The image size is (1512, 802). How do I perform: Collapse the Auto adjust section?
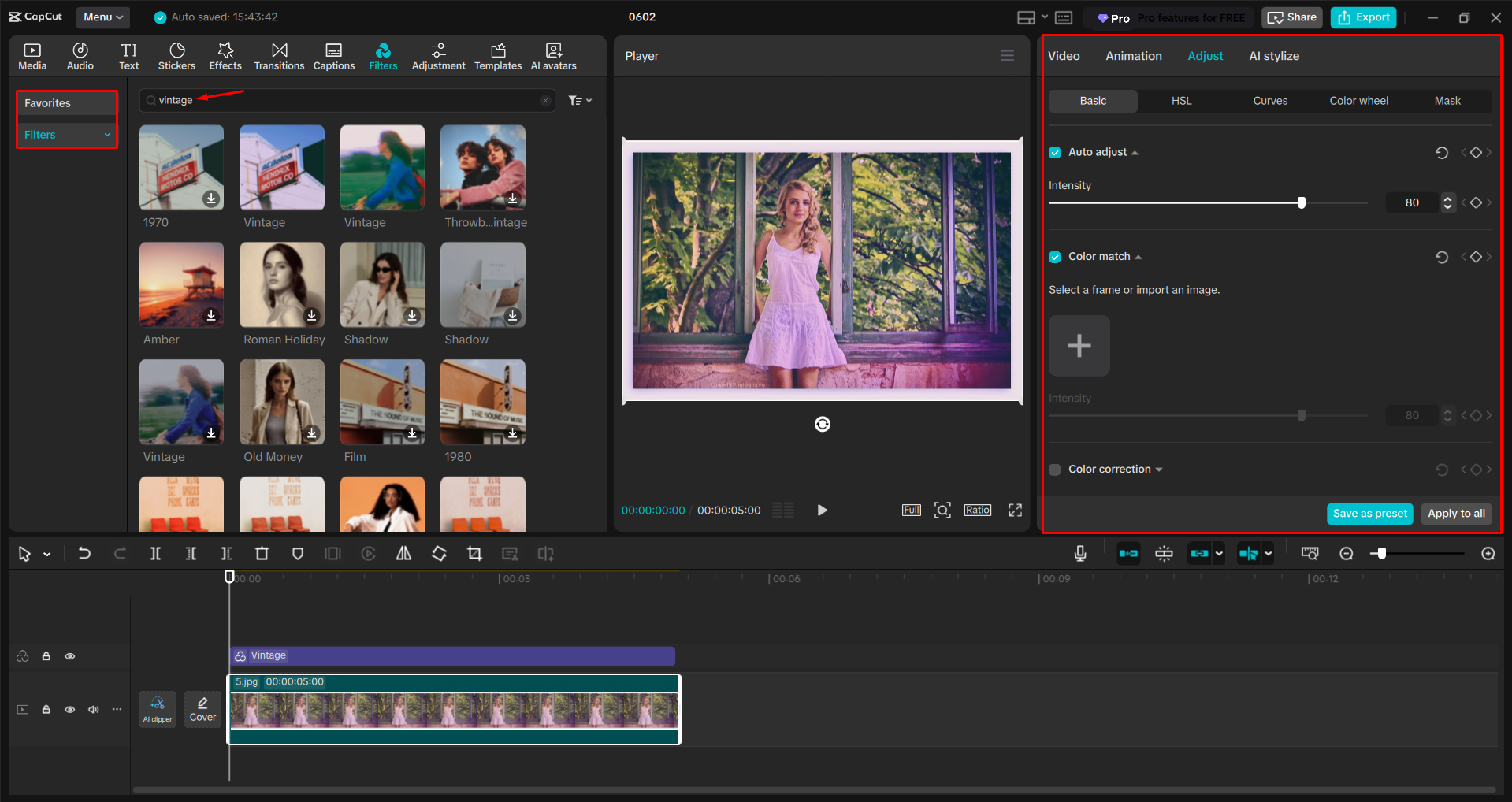1135,152
